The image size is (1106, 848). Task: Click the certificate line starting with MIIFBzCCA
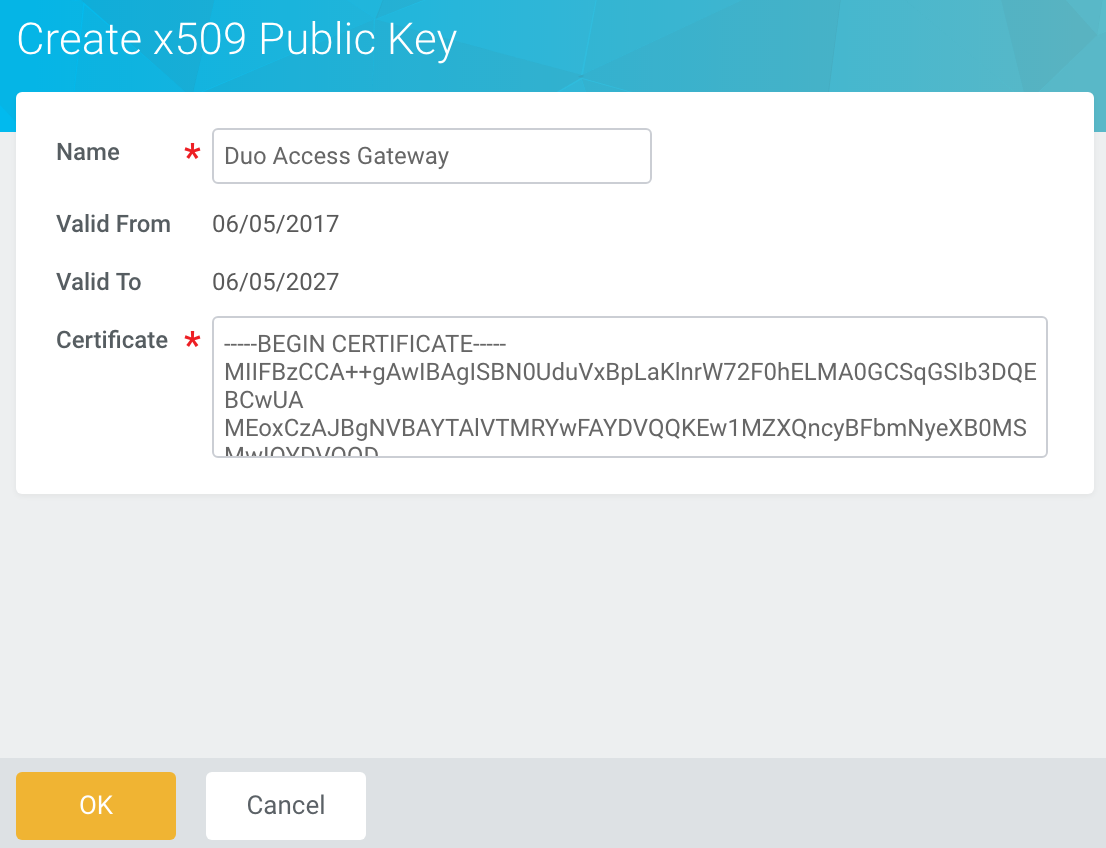(x=630, y=373)
